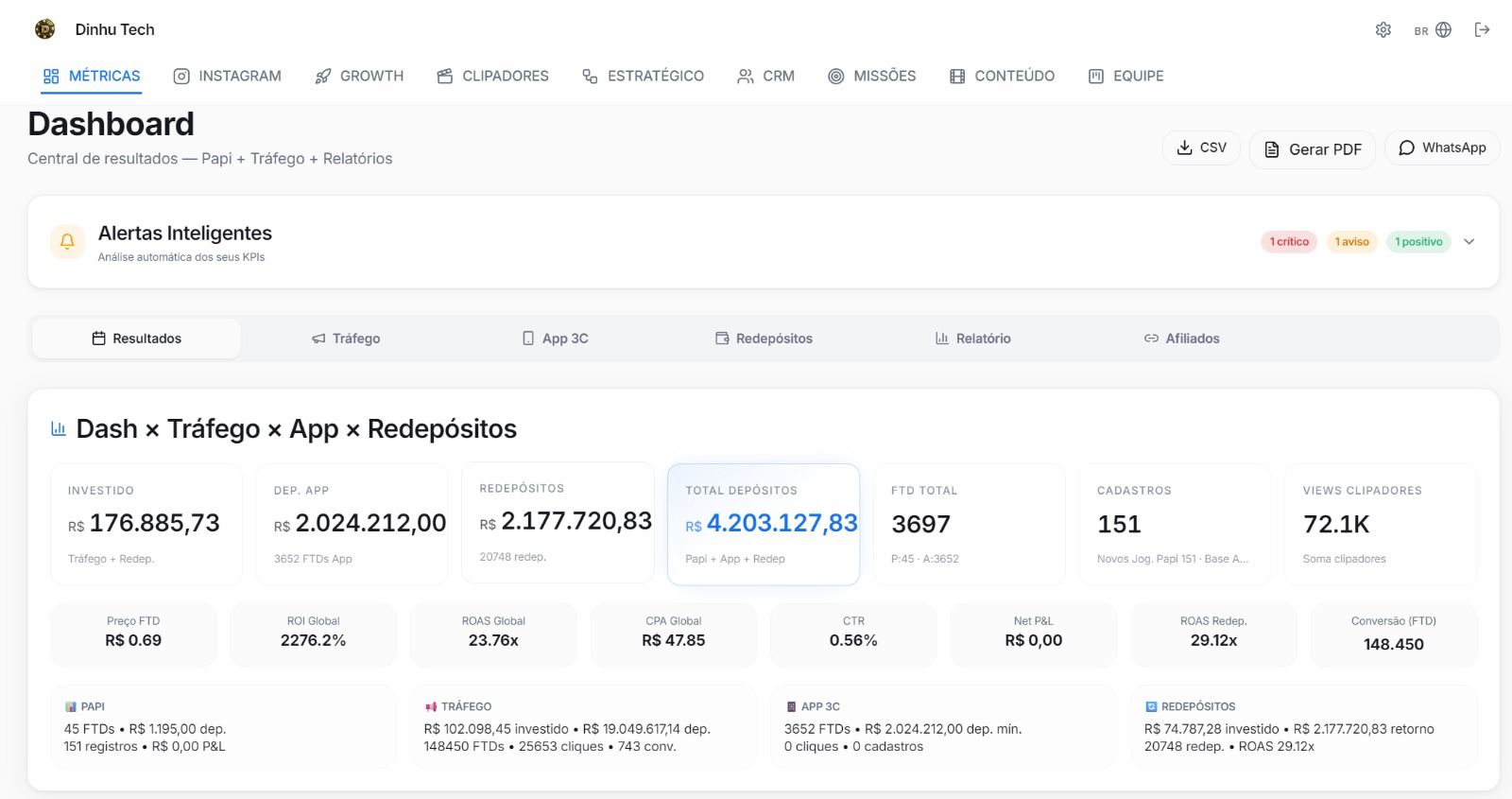The width and height of the screenshot is (1512, 799).
Task: Select the VIEWS CLIPADORES card
Action: coord(1381,524)
